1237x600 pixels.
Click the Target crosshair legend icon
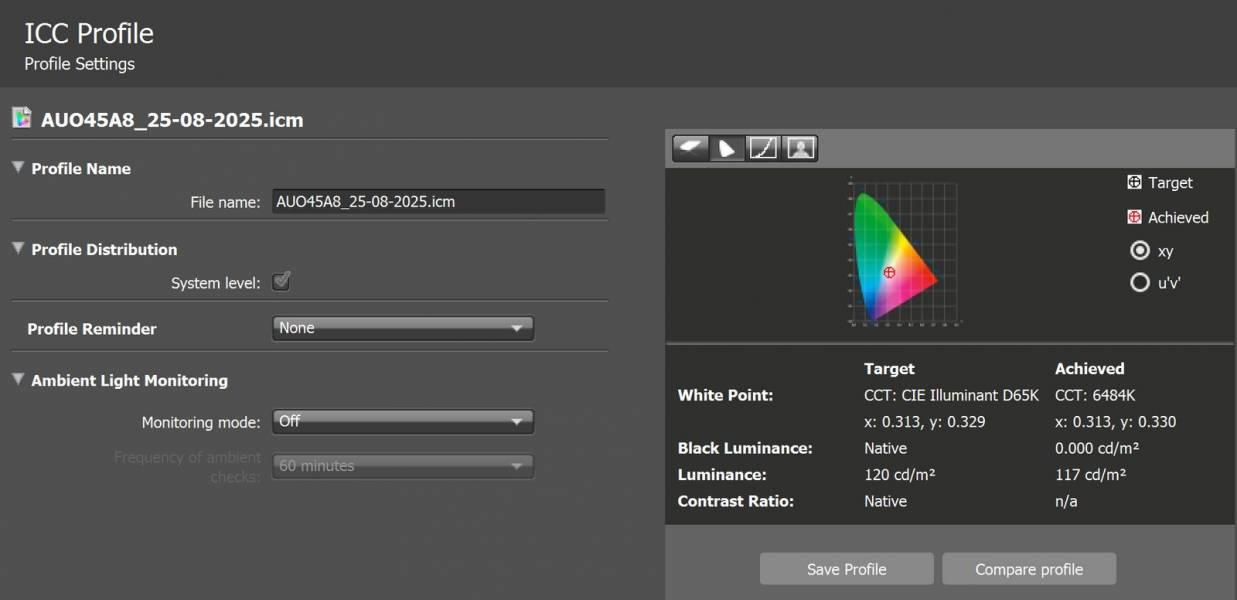click(1134, 183)
